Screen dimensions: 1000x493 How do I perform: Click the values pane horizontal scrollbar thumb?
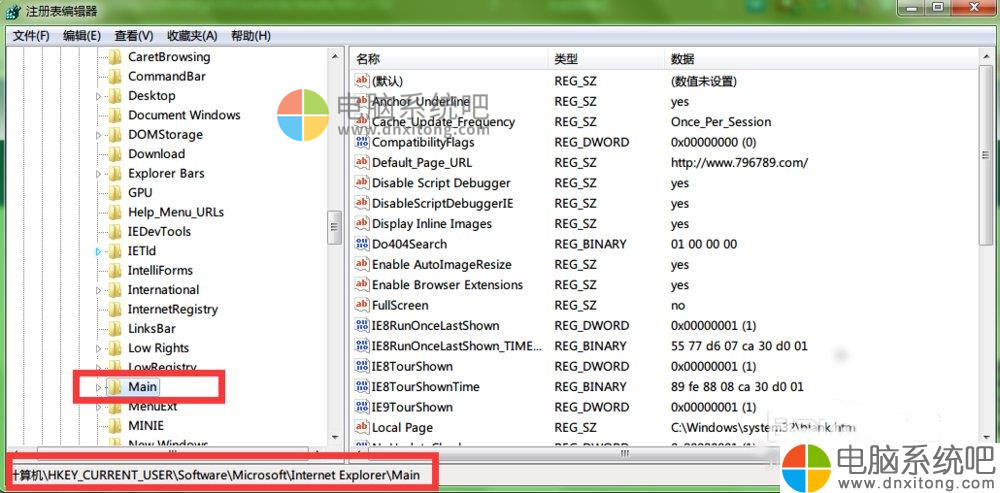625,453
